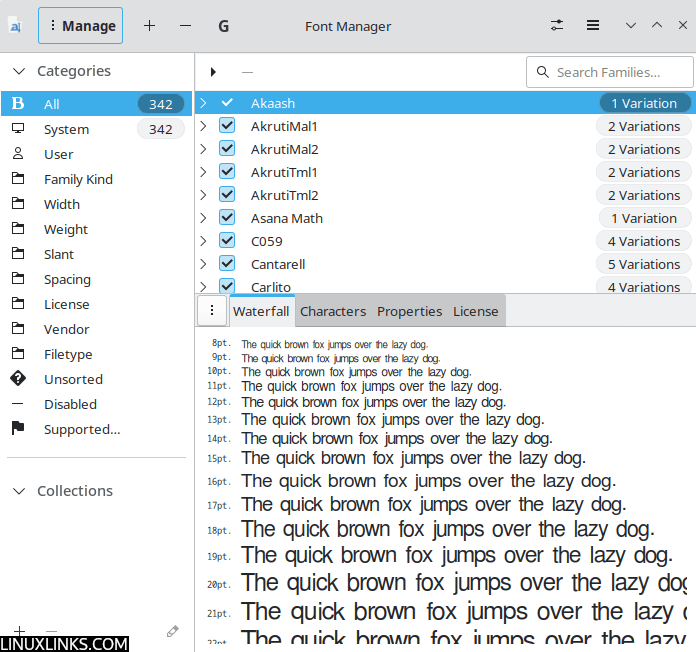696x652 pixels.
Task: Click the 18pt waterfall preview line
Action: pos(448,530)
